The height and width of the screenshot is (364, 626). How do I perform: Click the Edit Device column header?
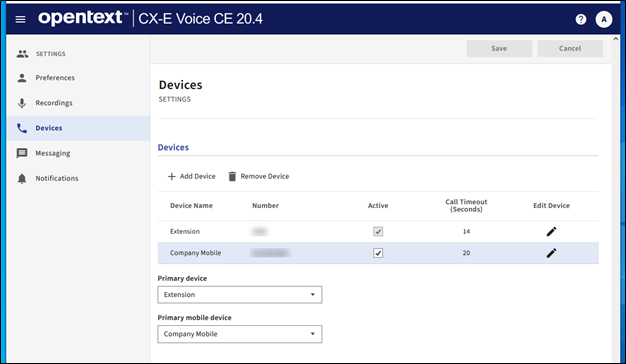pos(551,206)
